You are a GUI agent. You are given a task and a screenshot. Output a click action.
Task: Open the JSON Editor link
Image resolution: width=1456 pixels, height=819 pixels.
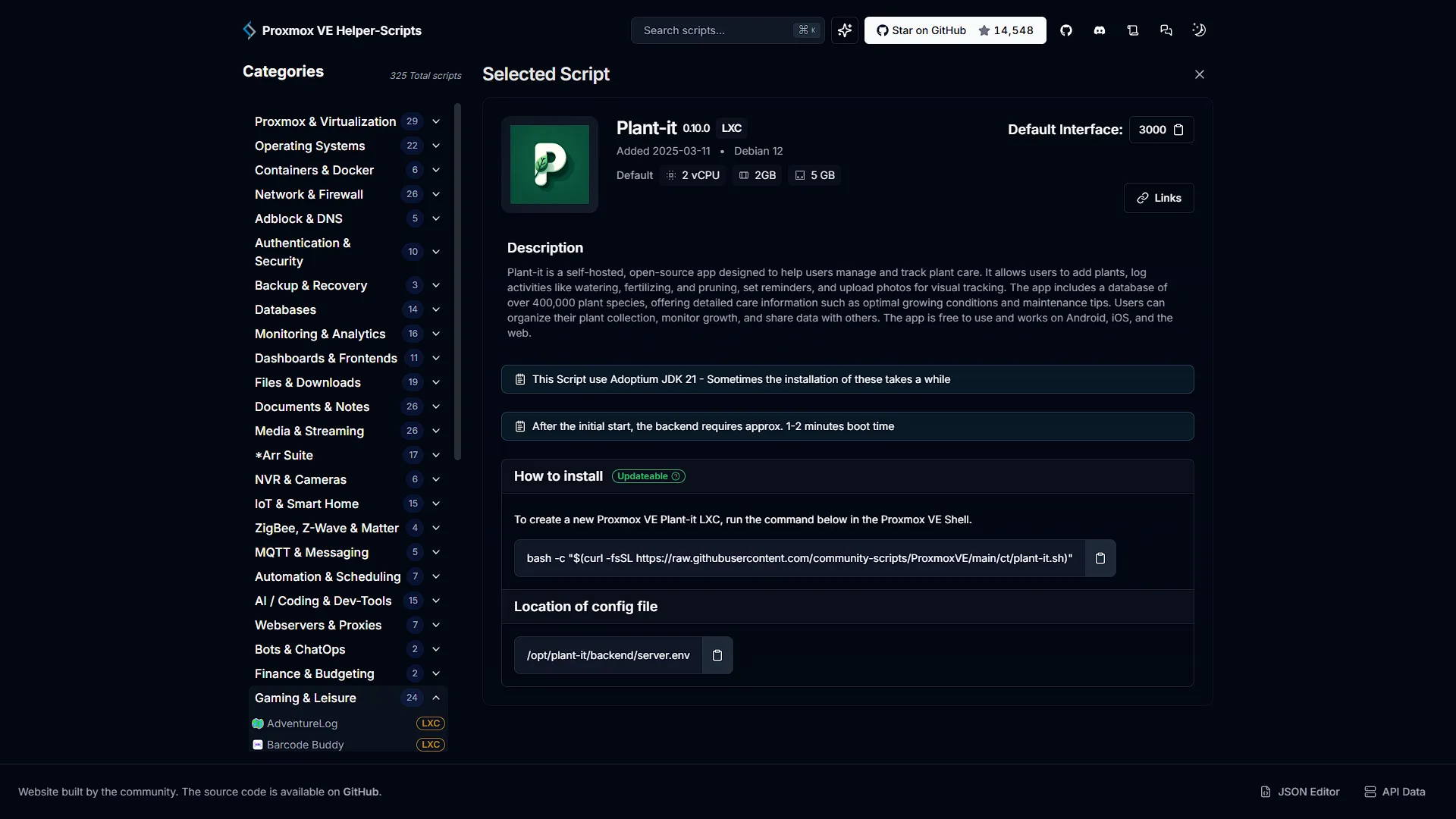coord(1300,792)
